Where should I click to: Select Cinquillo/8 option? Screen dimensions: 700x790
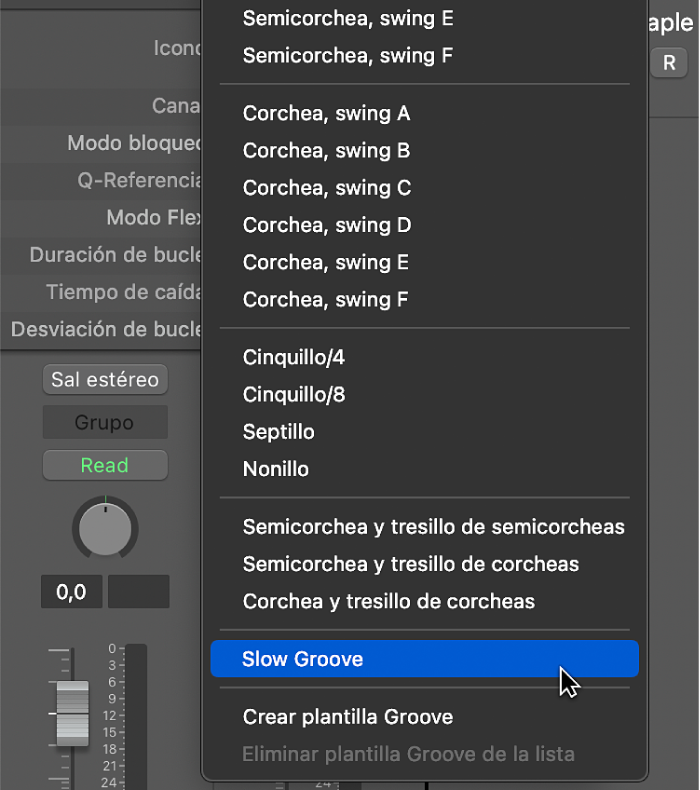point(293,395)
